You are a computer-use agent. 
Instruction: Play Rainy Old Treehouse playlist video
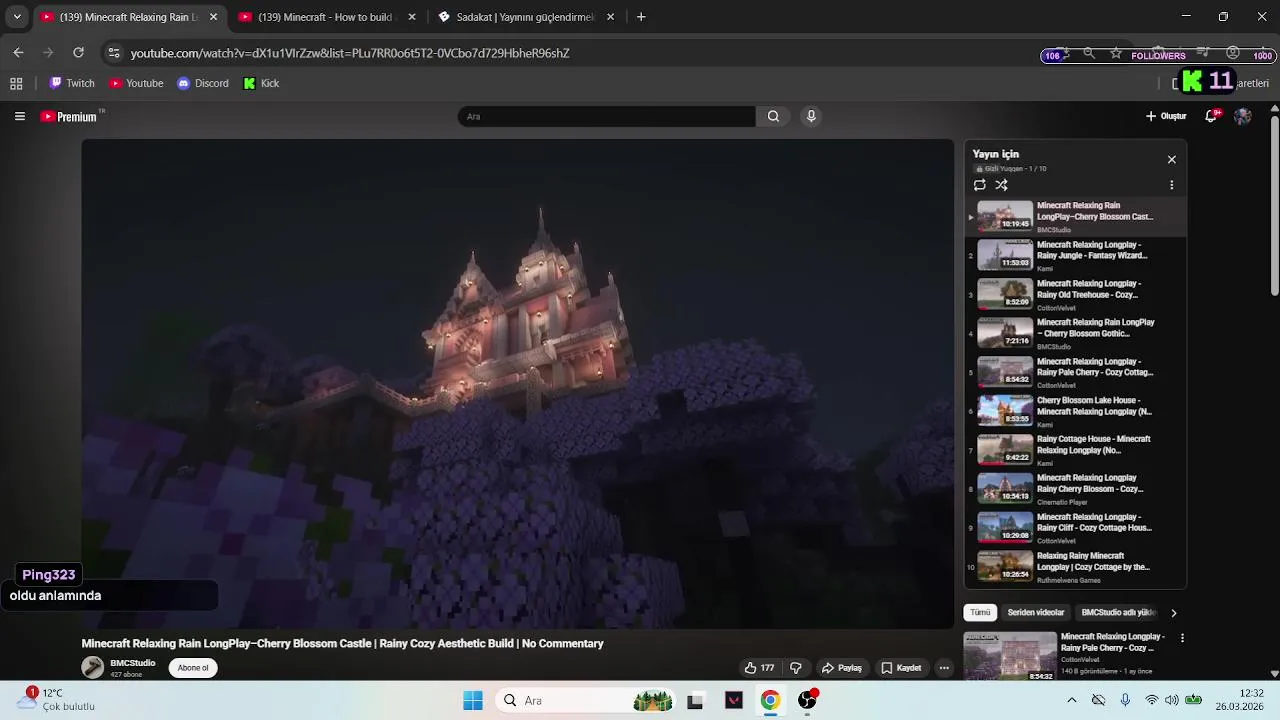click(1075, 294)
